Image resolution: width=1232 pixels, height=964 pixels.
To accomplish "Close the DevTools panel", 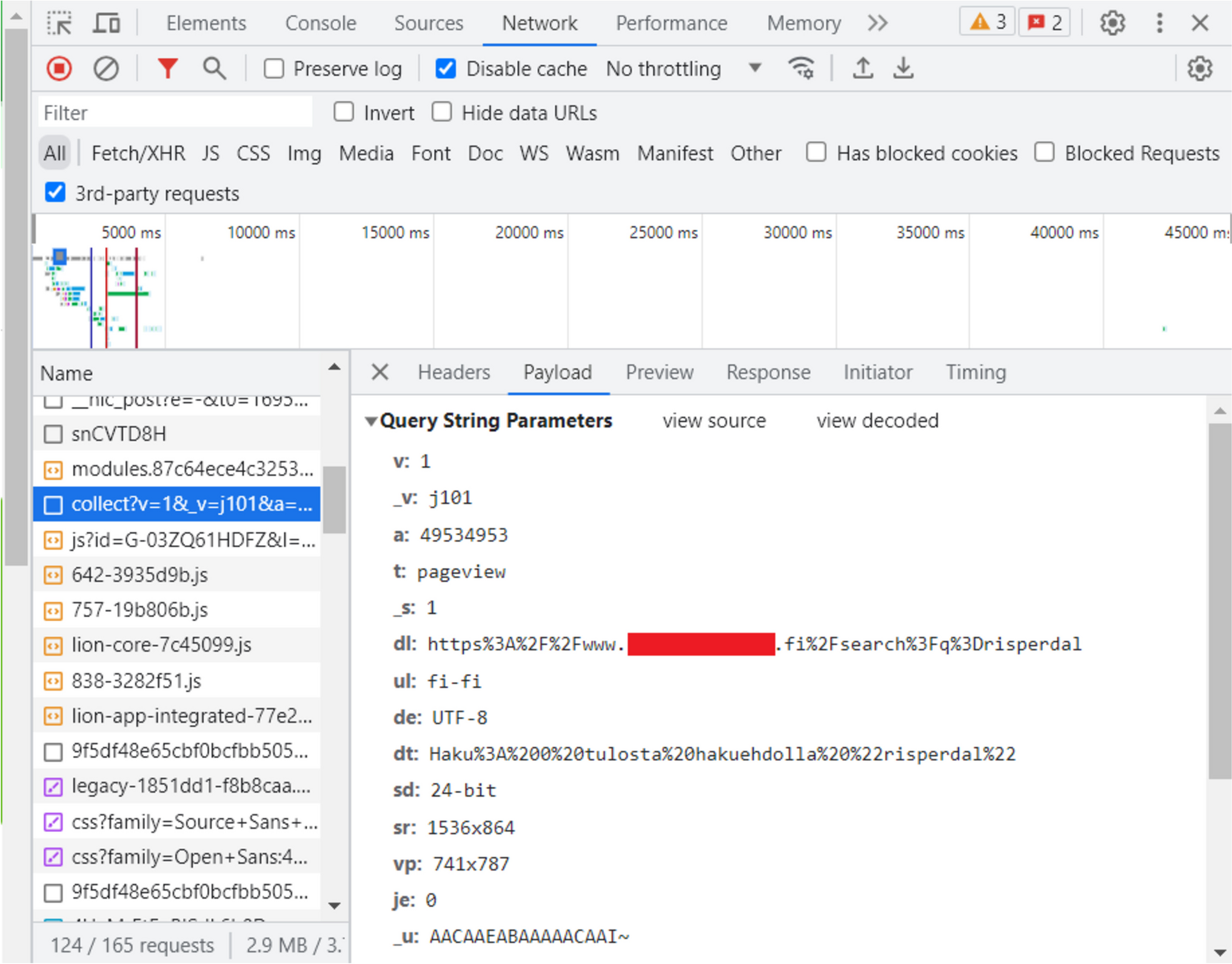I will [1200, 23].
